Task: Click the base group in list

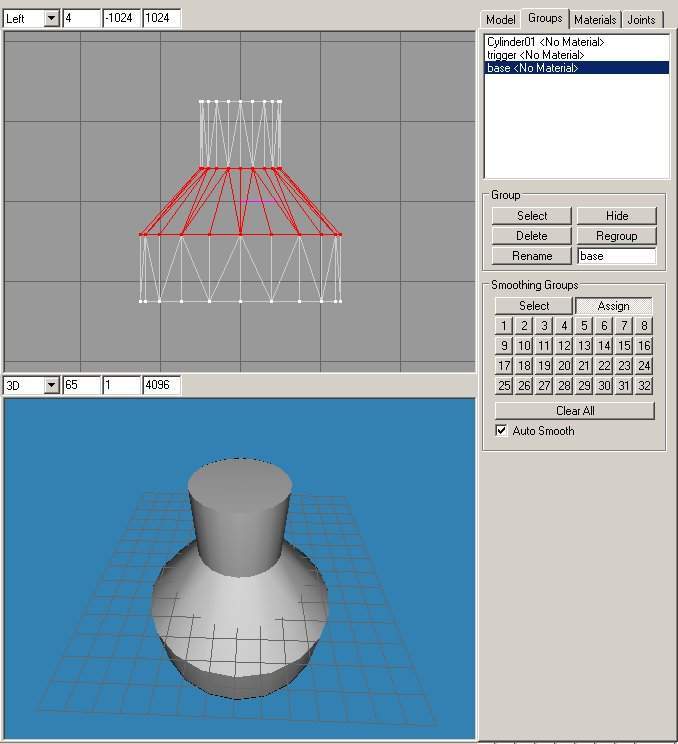Action: pyautogui.click(x=532, y=68)
